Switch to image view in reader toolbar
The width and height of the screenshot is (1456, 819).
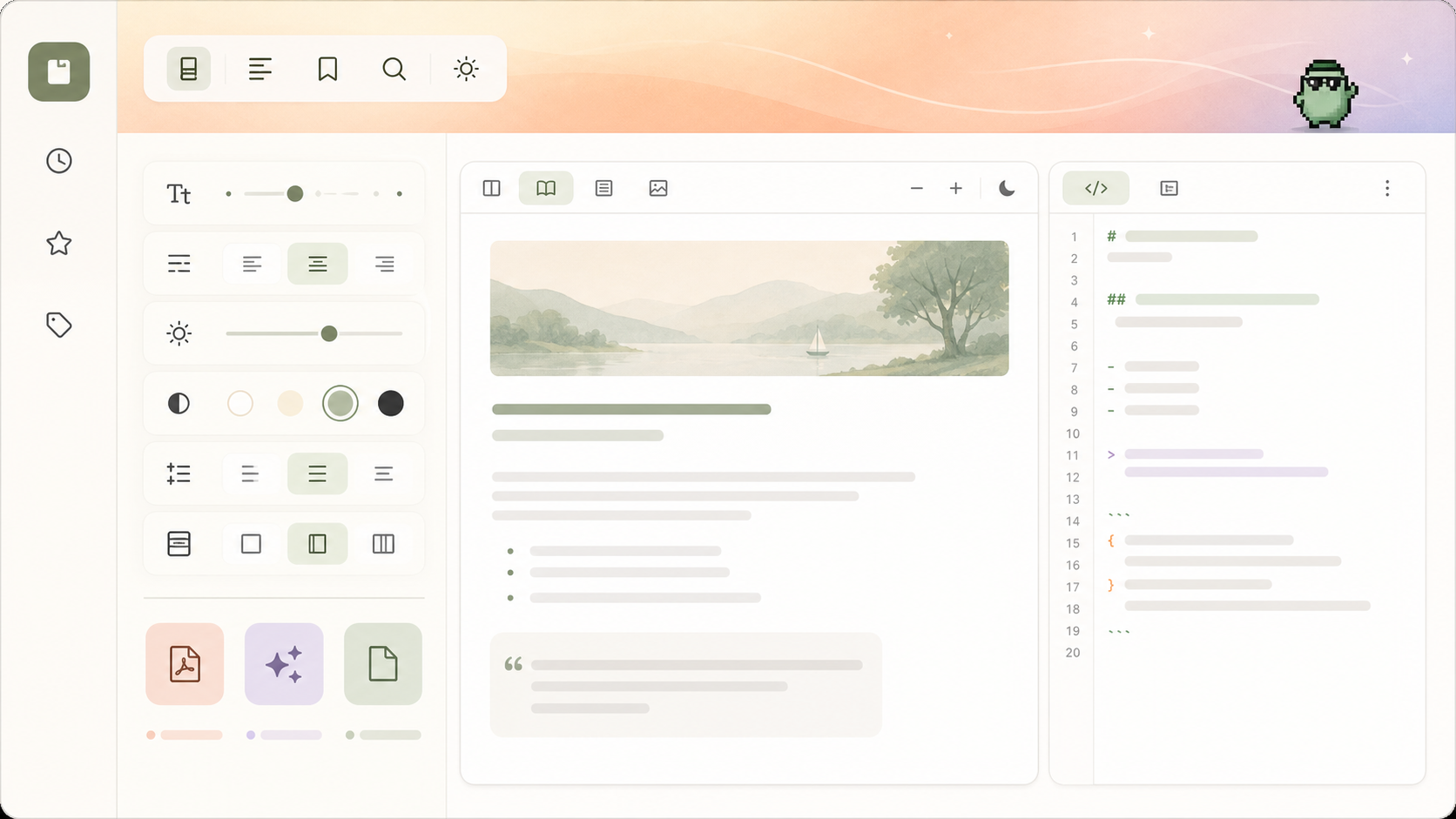tap(658, 188)
